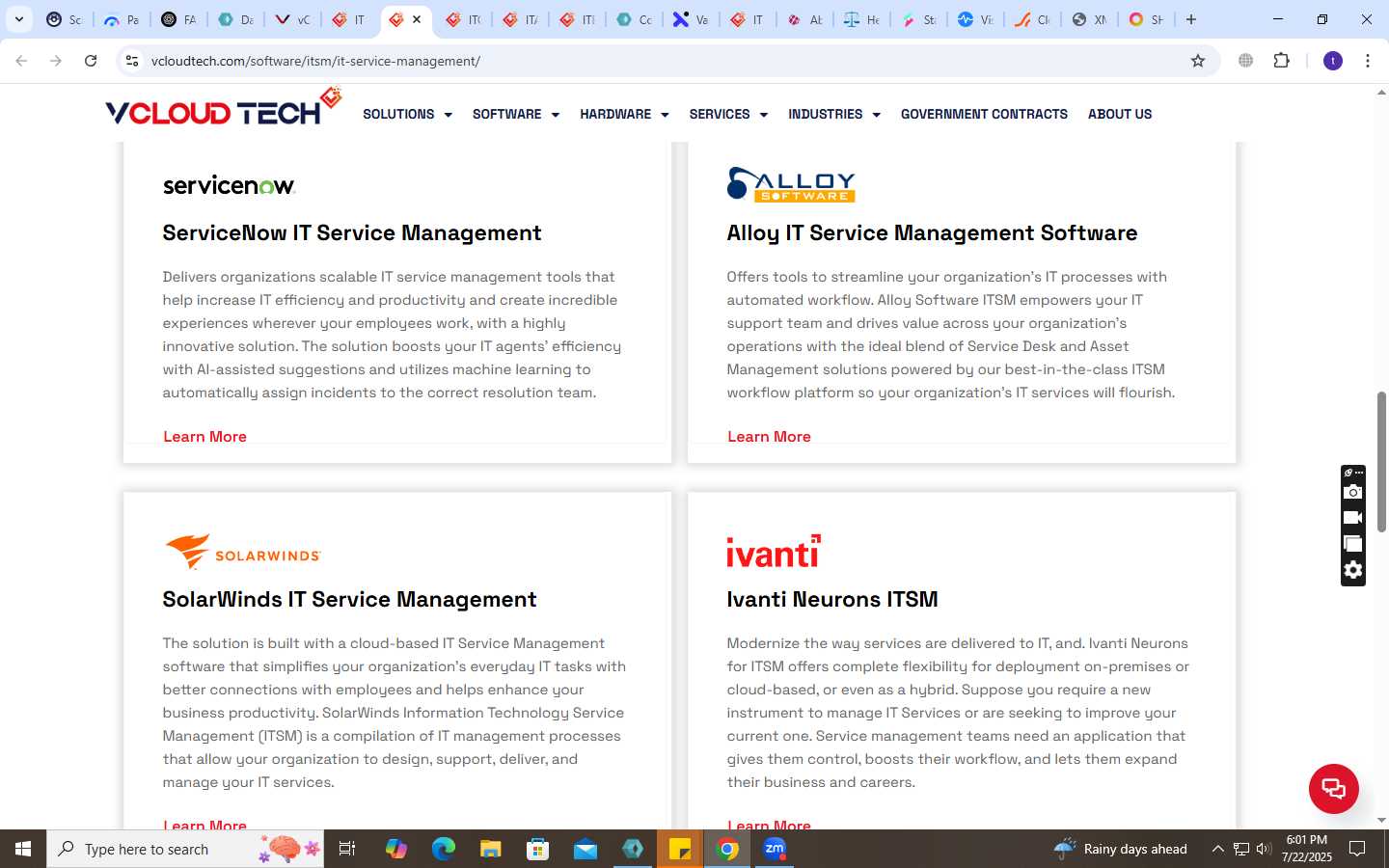Viewport: 1389px width, 868px height.
Task: Switch to the 'Pa' browser tab
Action: (122, 19)
